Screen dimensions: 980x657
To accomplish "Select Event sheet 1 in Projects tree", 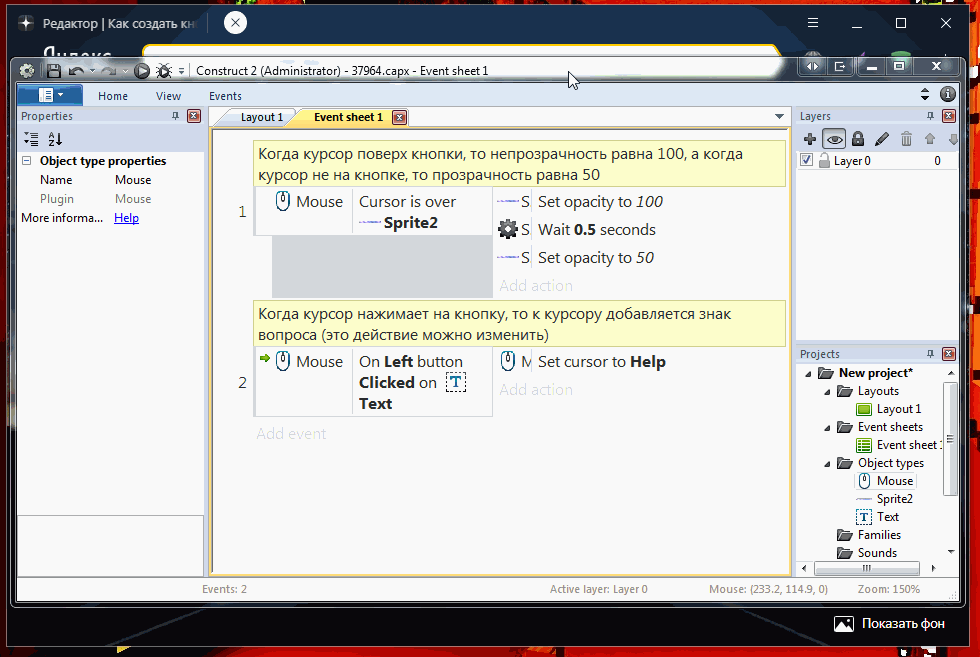I will [x=908, y=444].
